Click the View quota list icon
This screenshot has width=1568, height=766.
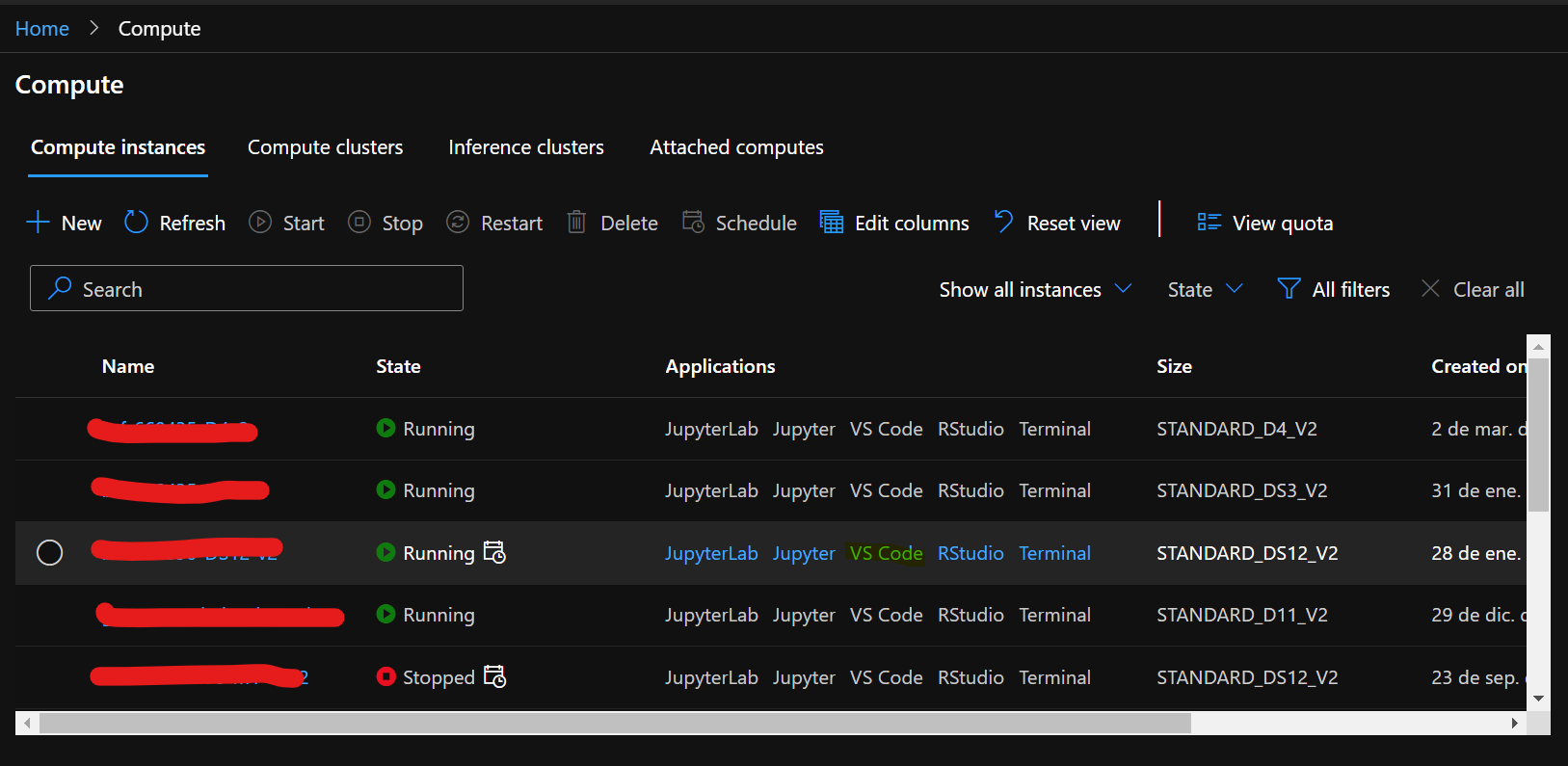point(1209,223)
